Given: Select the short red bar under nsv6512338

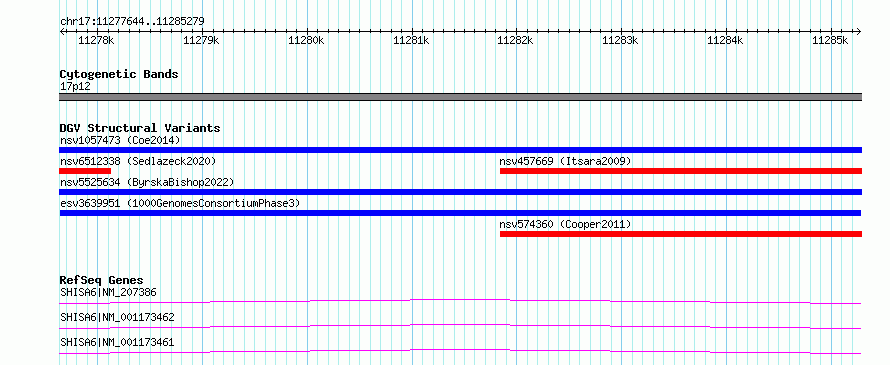Looking at the screenshot, I should click(85, 171).
